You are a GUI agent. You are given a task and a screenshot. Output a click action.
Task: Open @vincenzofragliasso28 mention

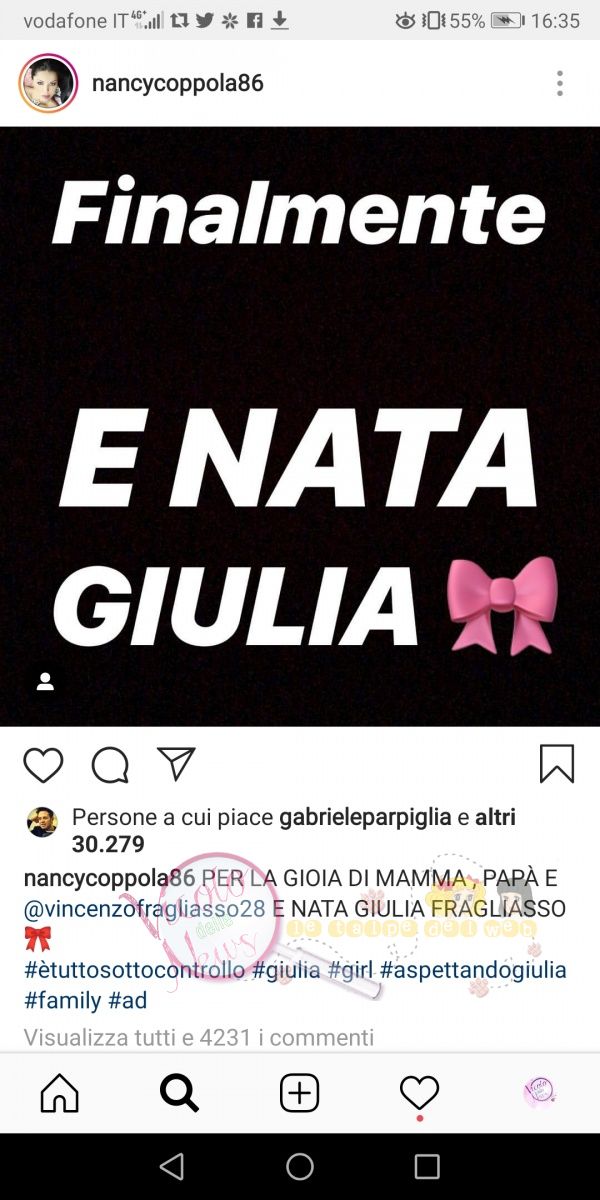[145, 909]
